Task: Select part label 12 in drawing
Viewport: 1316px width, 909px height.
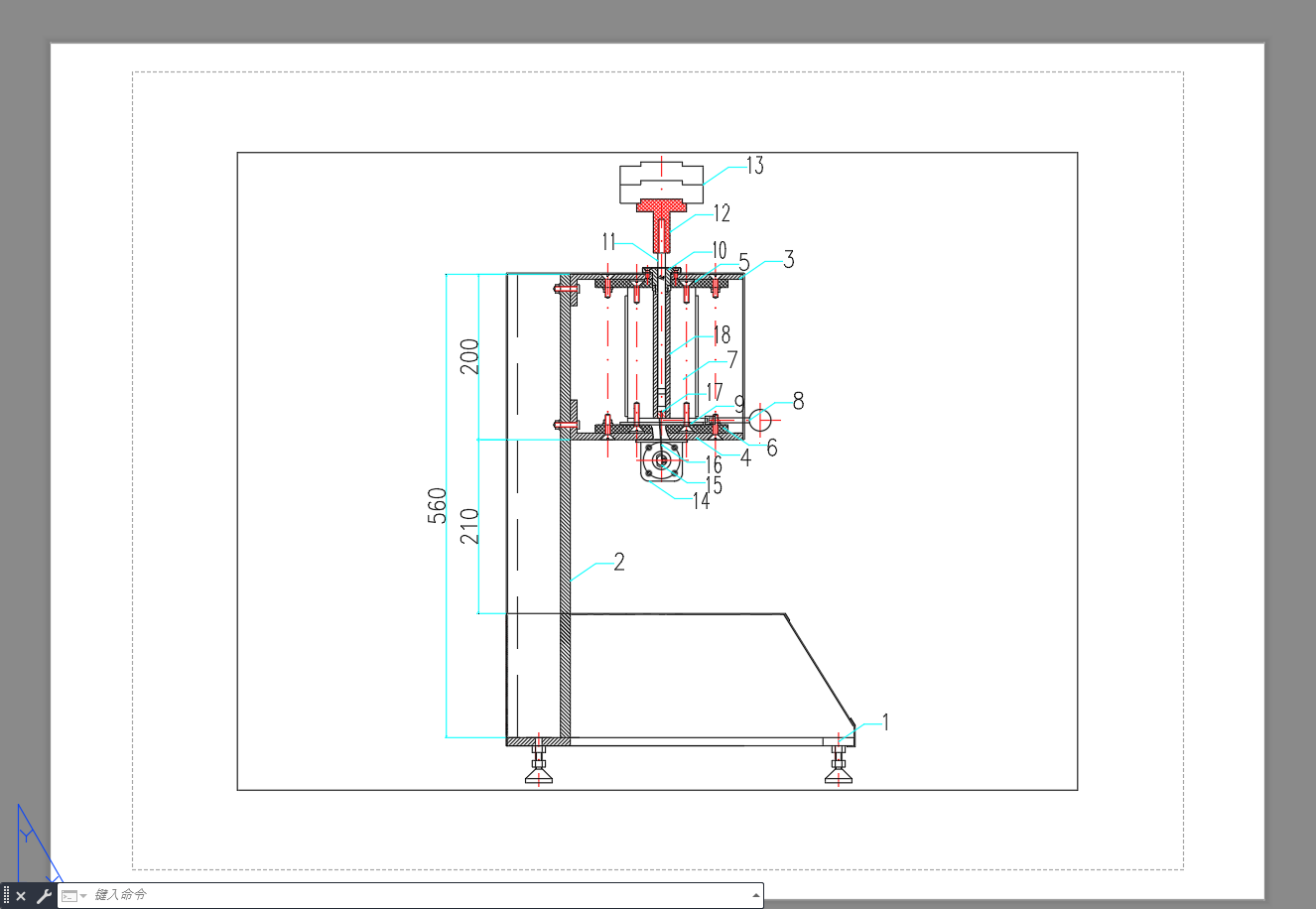Action: (722, 213)
